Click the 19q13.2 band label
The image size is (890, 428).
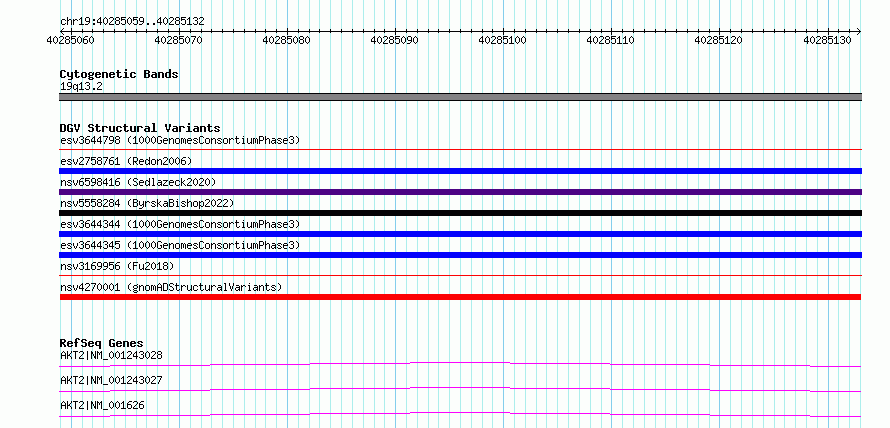pos(81,87)
